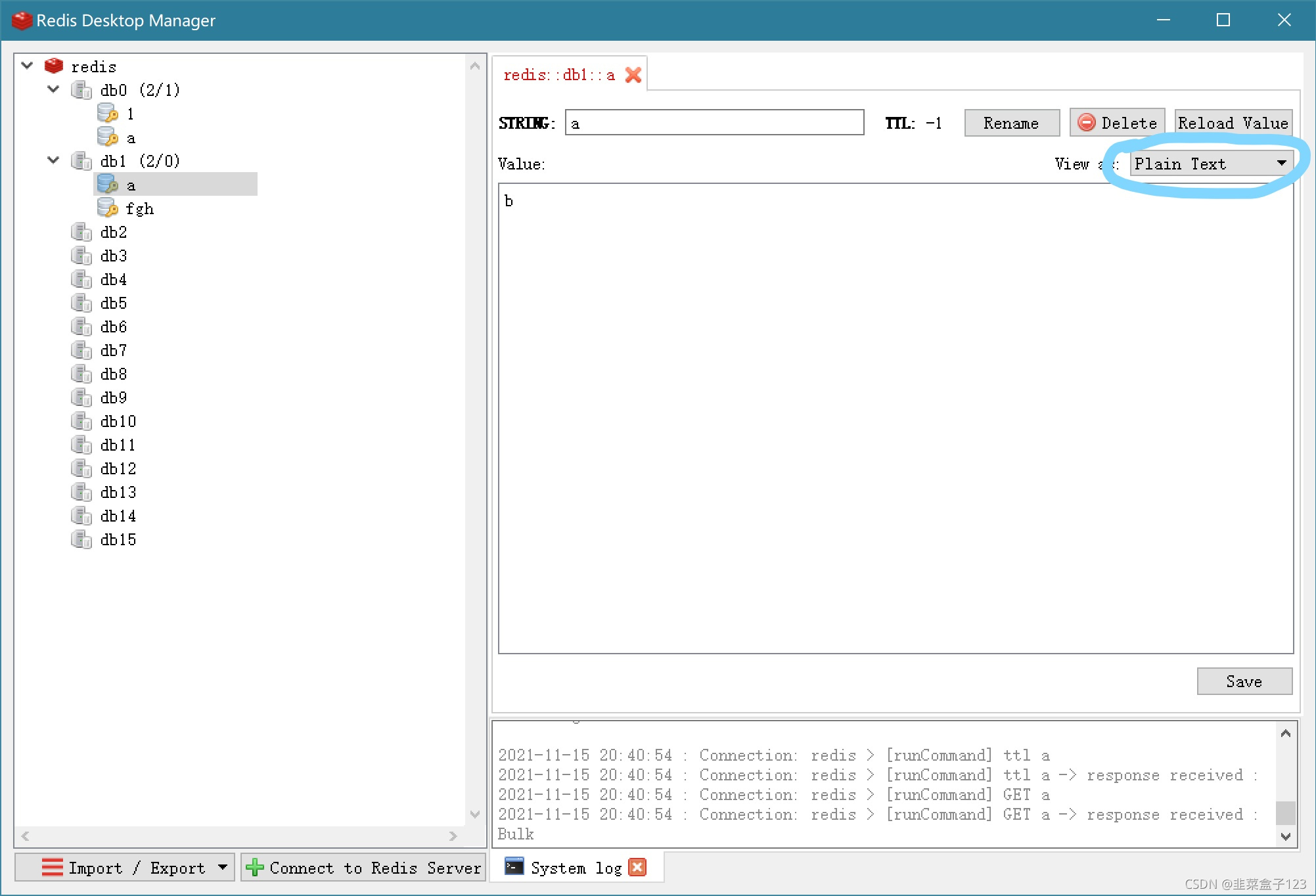Screen dimensions: 1316x896
Task: Click the tree panel scroll-up arrow
Action: (x=475, y=66)
